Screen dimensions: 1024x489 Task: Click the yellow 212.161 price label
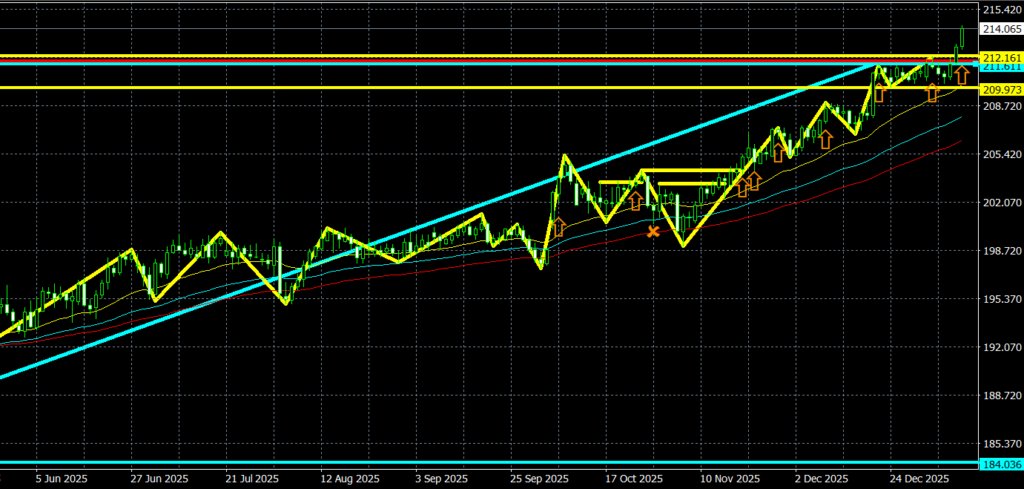pos(1000,58)
